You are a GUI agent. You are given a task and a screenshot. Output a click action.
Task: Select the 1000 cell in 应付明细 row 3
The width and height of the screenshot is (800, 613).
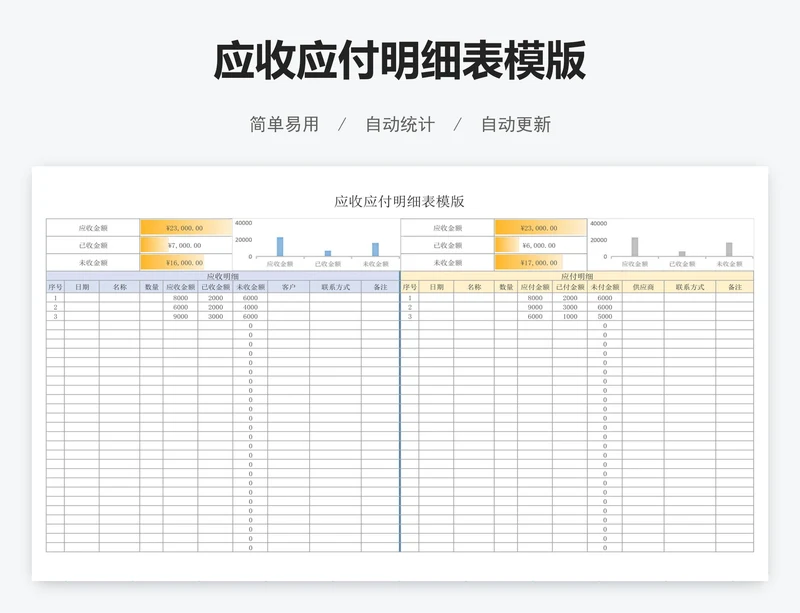570,316
